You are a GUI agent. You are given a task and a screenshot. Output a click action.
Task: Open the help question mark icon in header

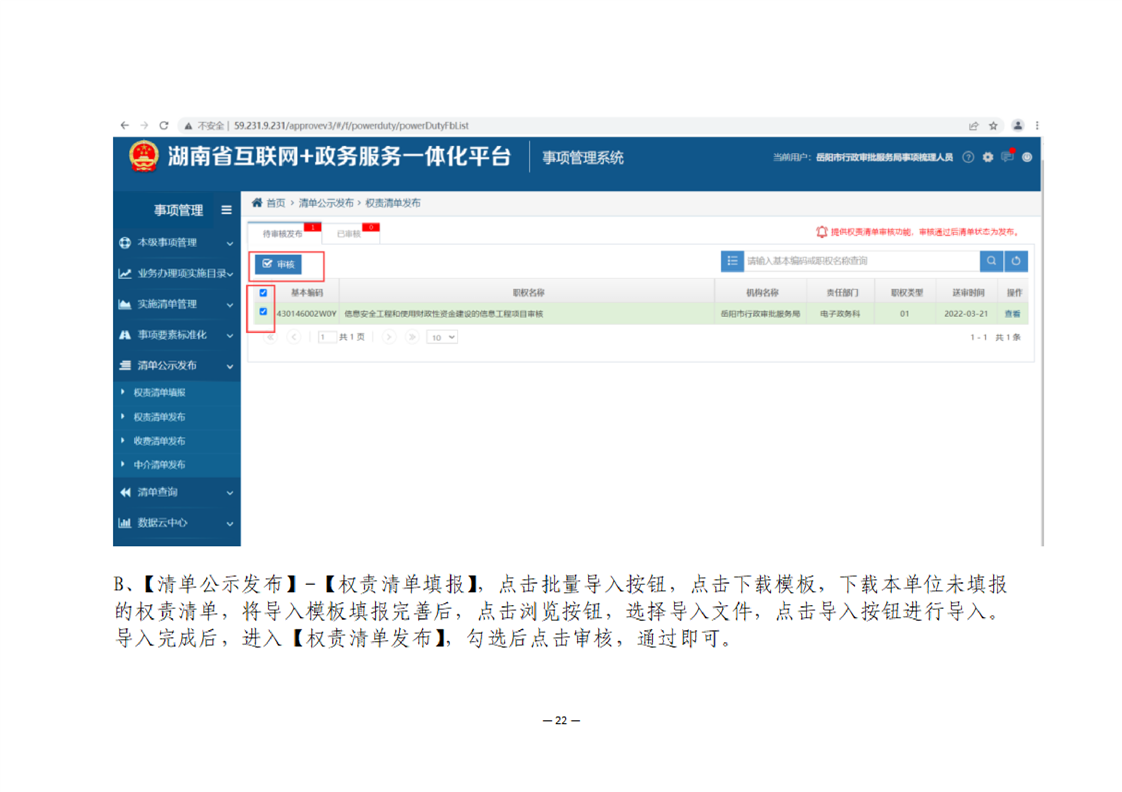968,158
